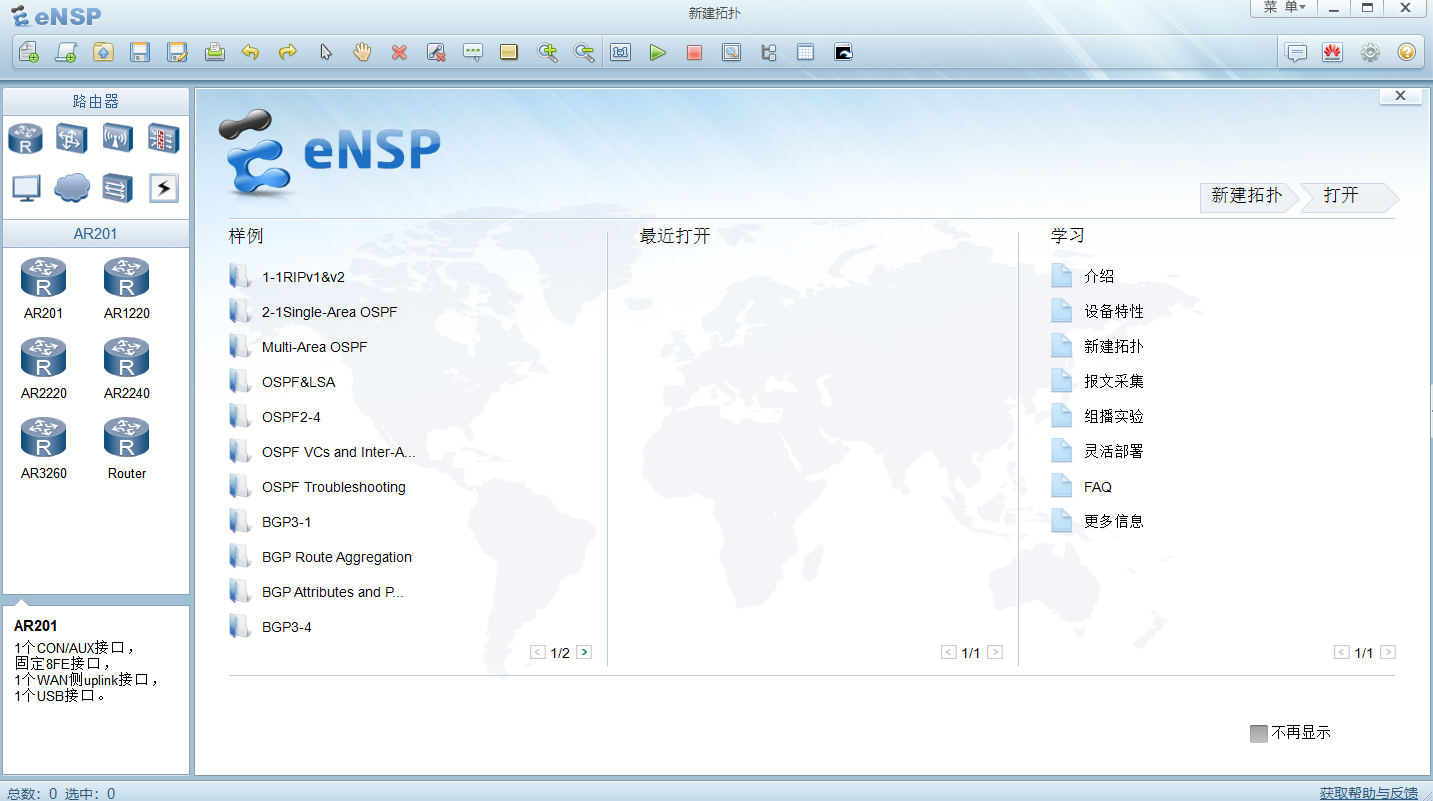
Task: Open the data capture magnifier tool
Action: click(x=731, y=52)
